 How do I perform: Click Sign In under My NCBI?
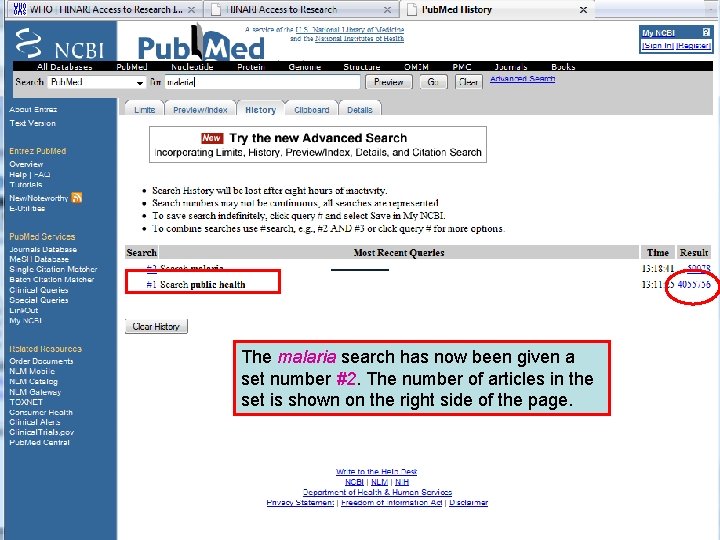click(658, 45)
